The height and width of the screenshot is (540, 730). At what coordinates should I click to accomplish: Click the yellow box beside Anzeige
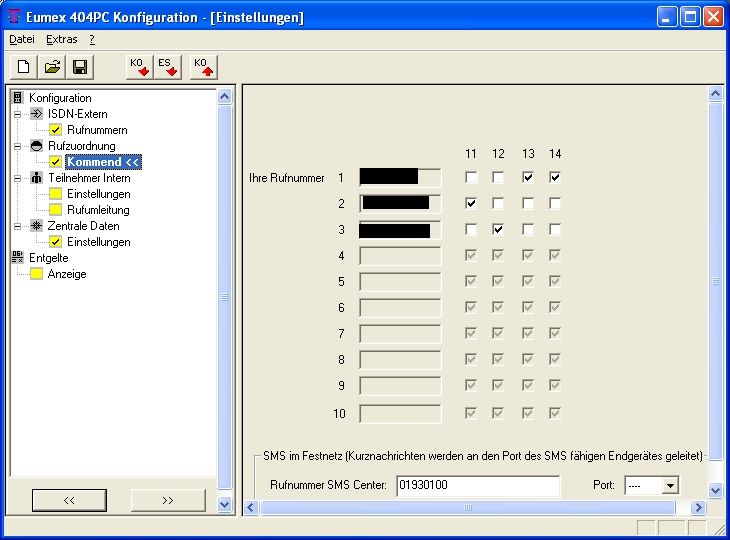tap(36, 274)
